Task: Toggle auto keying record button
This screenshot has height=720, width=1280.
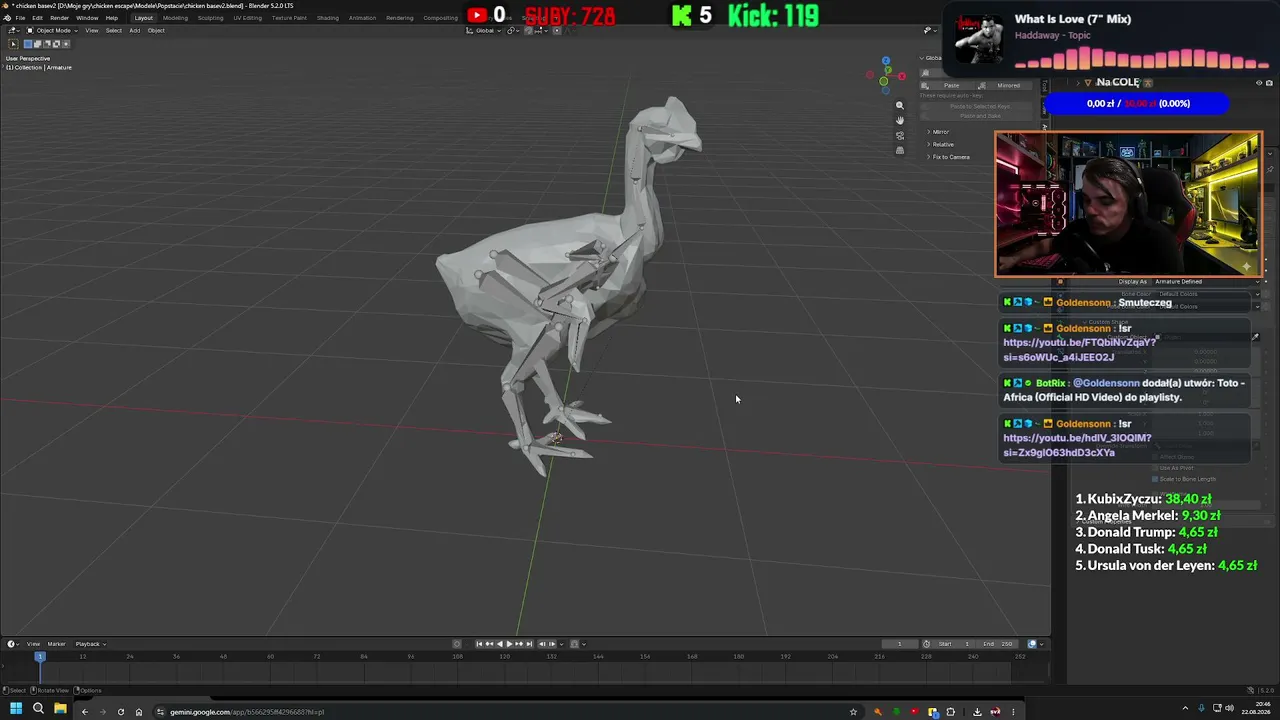Action: [457, 644]
